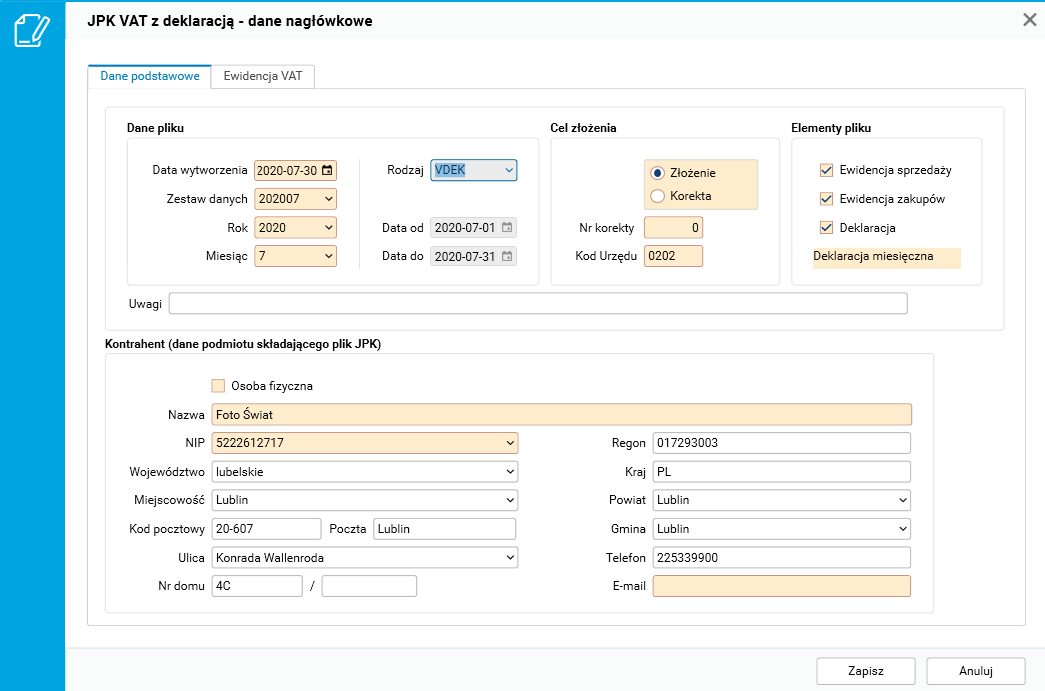This screenshot has height=691, width=1045.
Task: Click the document edit icon in sidebar
Action: pos(31,30)
